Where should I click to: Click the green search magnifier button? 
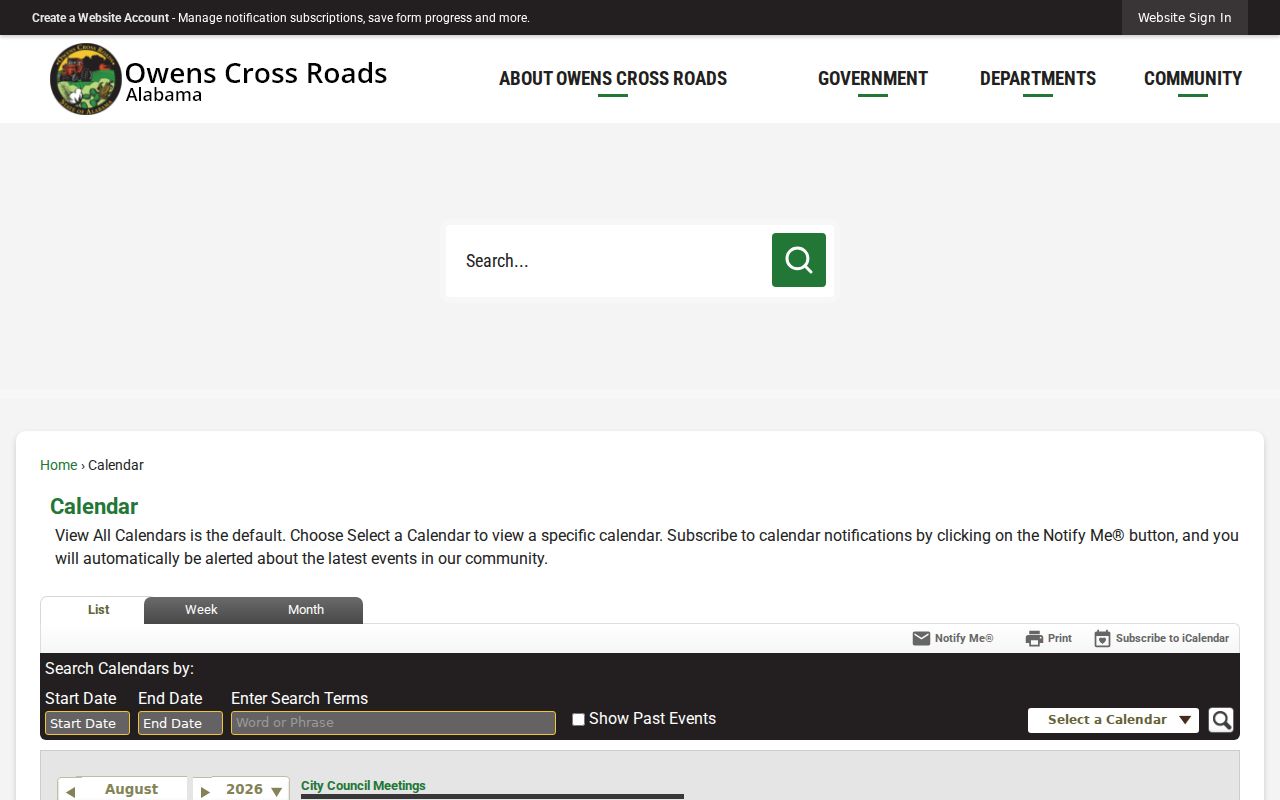pos(798,260)
